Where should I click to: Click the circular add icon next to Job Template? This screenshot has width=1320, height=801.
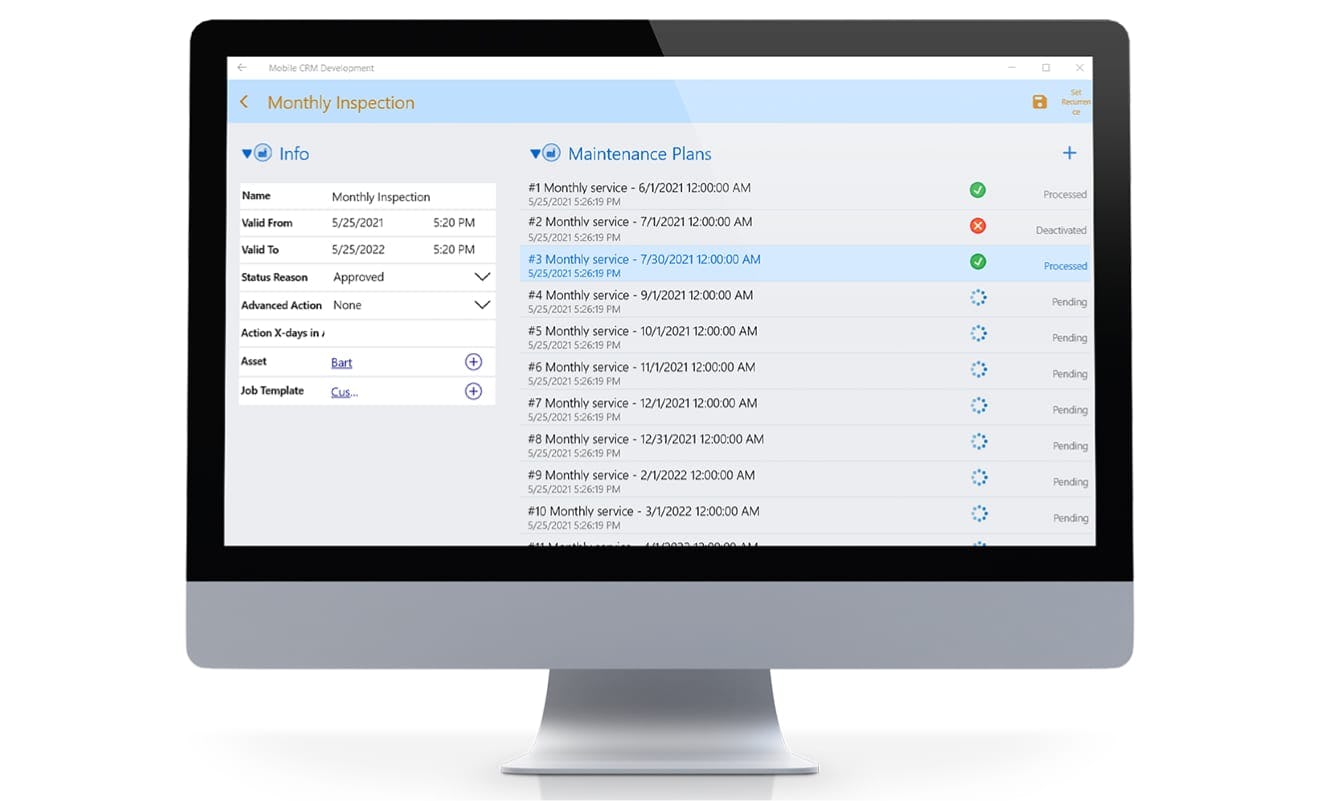coord(473,390)
